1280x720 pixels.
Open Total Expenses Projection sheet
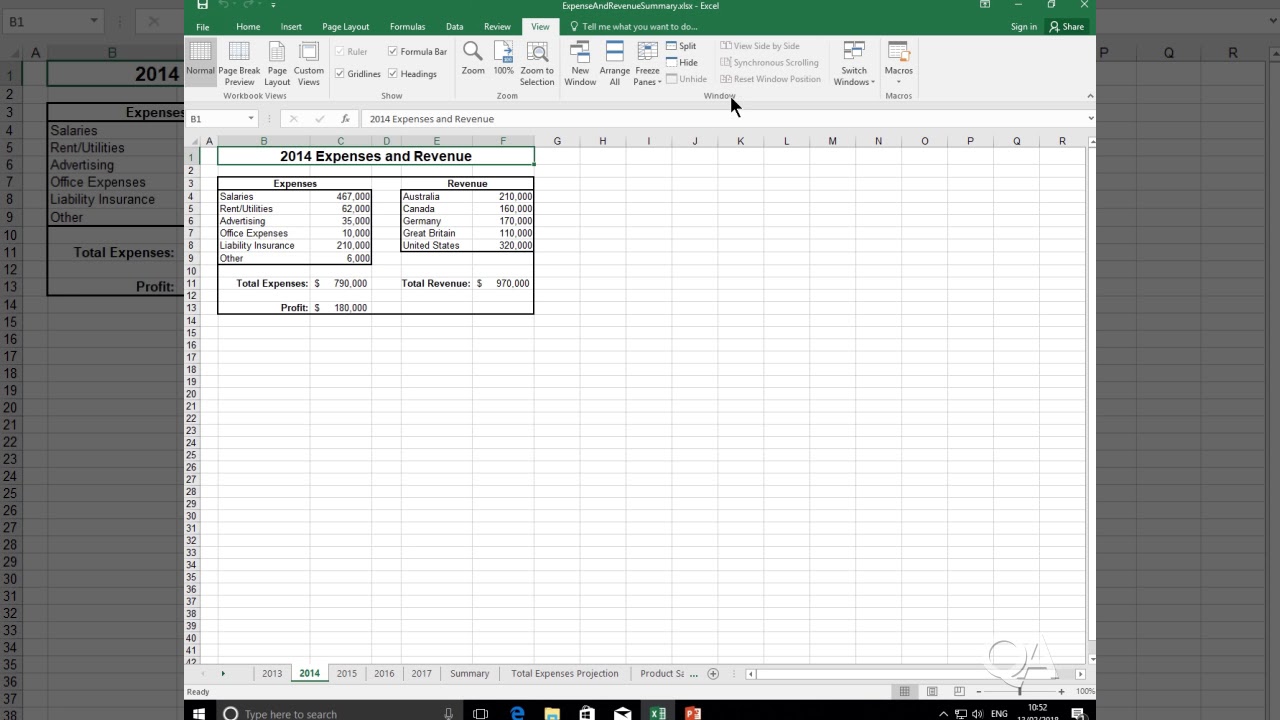point(565,674)
